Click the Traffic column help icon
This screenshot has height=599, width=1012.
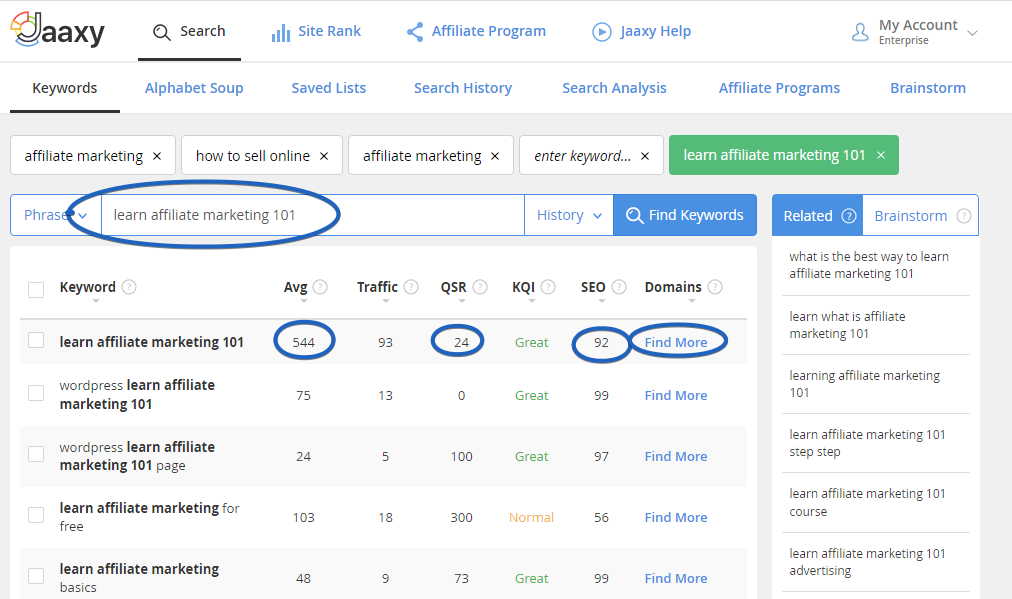(411, 287)
